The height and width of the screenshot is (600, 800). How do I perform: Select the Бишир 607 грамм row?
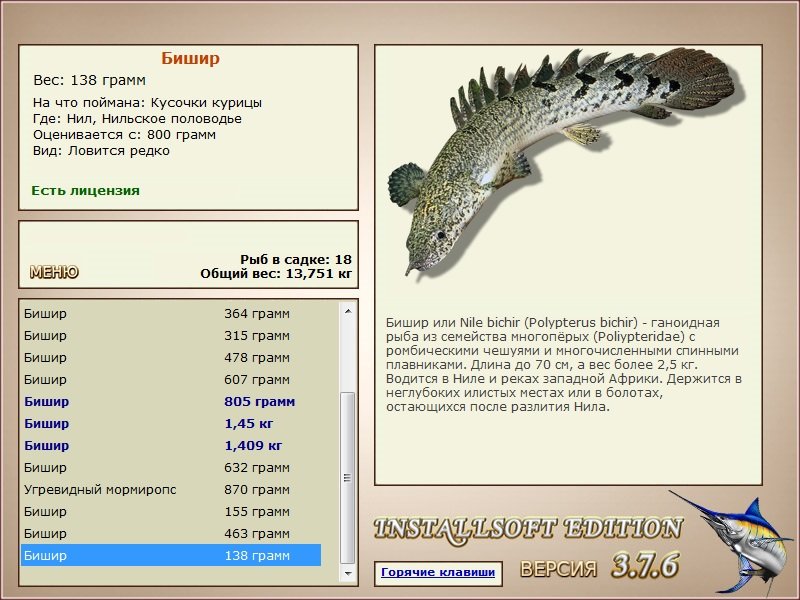(x=171, y=380)
